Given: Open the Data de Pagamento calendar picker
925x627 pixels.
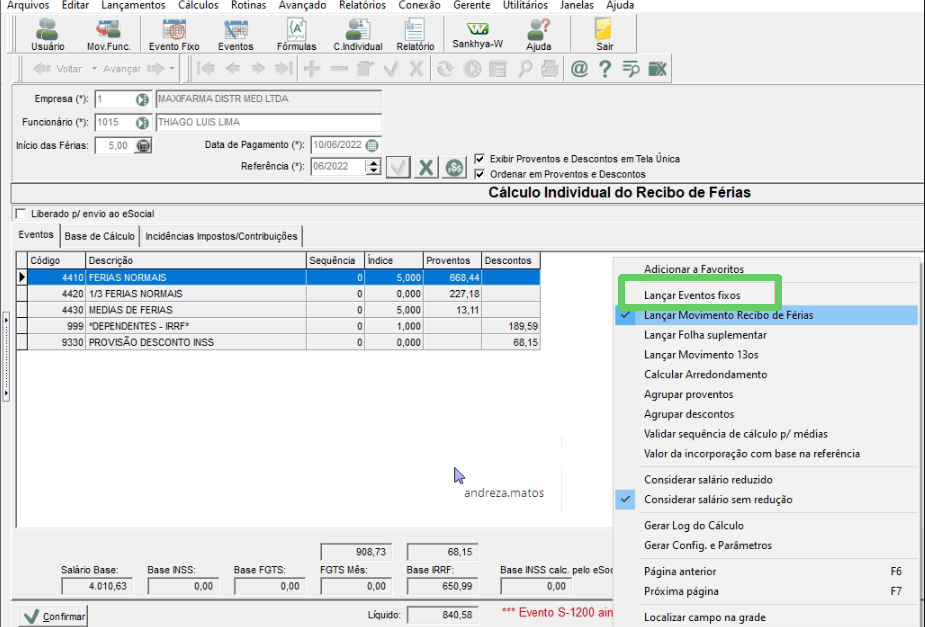Looking at the screenshot, I should (372, 145).
